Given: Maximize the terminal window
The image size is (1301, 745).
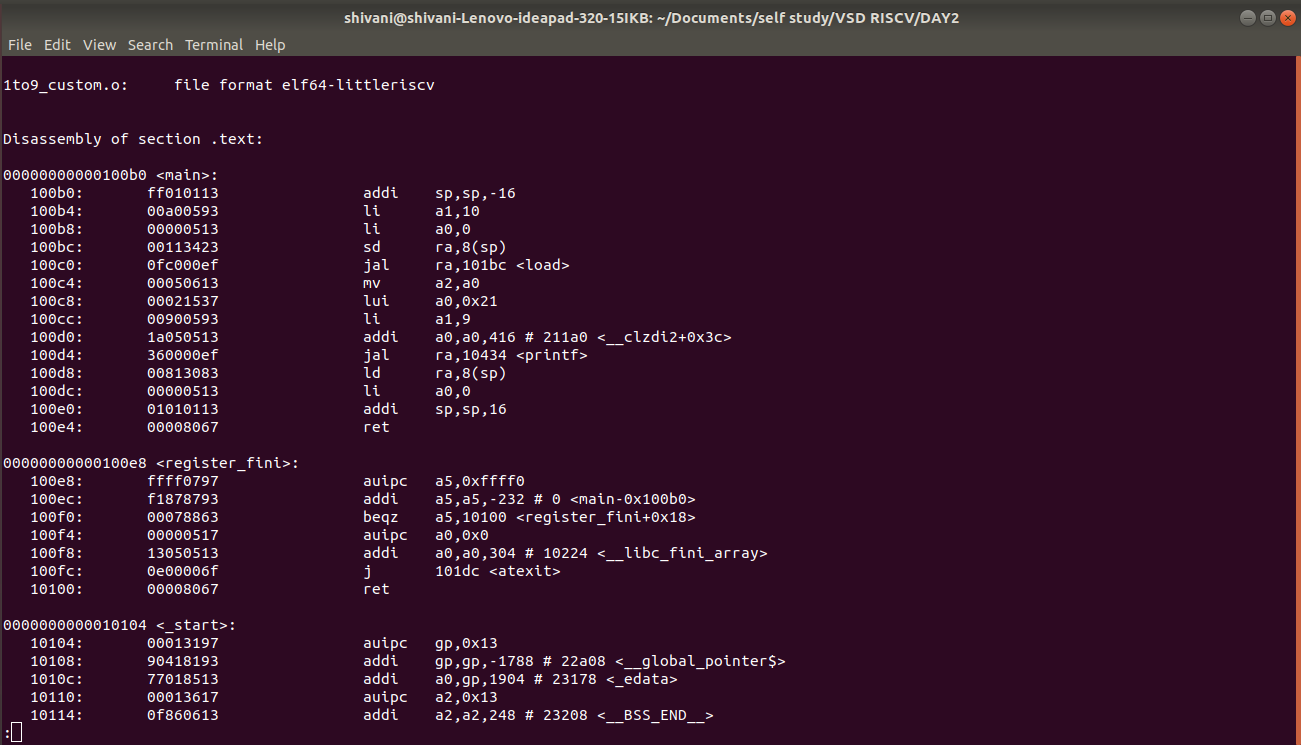Looking at the screenshot, I should 1266,17.
